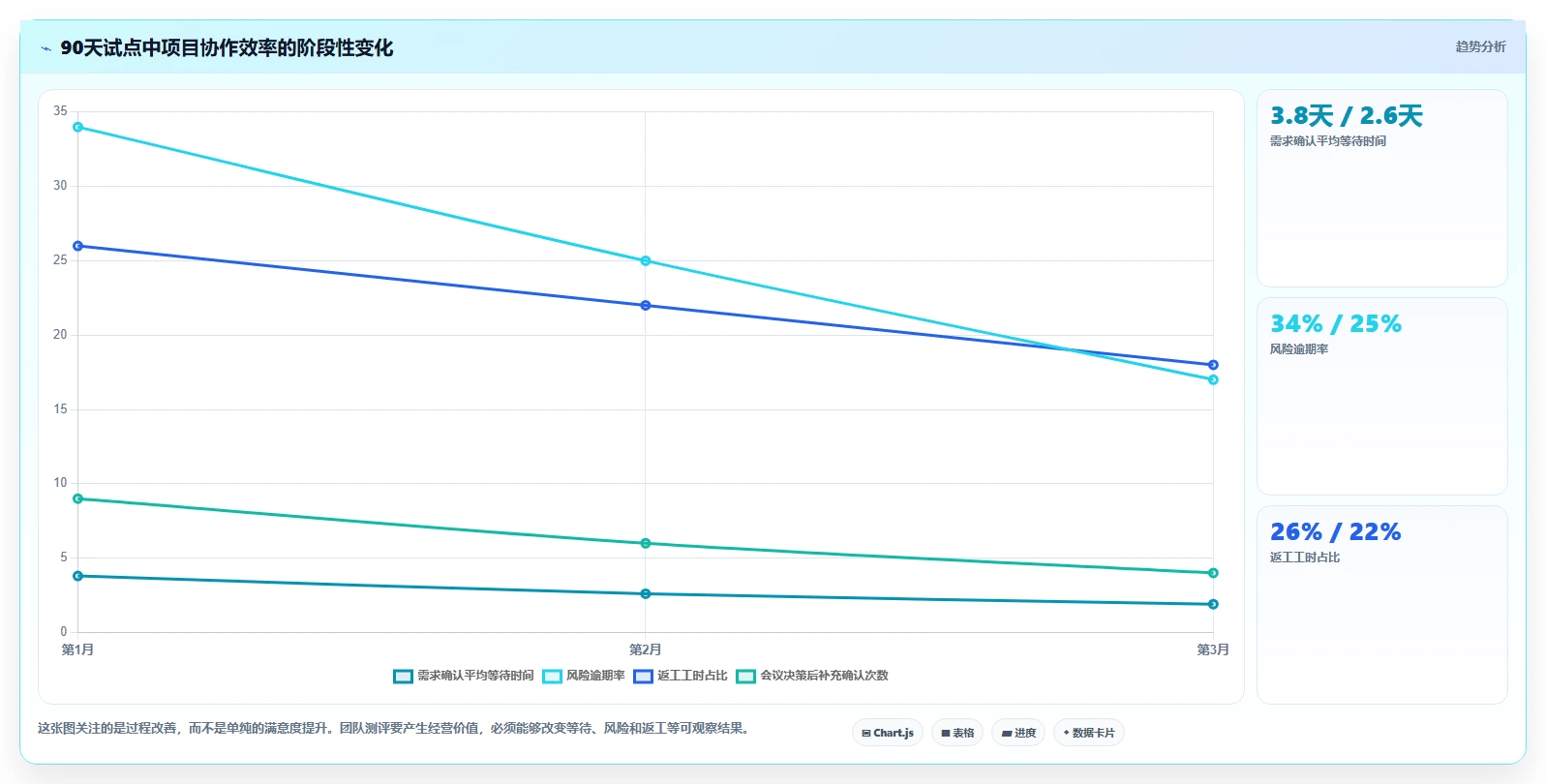Click the 会议决策后补充确认次数 point at 第2月
This screenshot has height=784, width=1546.
tap(646, 544)
